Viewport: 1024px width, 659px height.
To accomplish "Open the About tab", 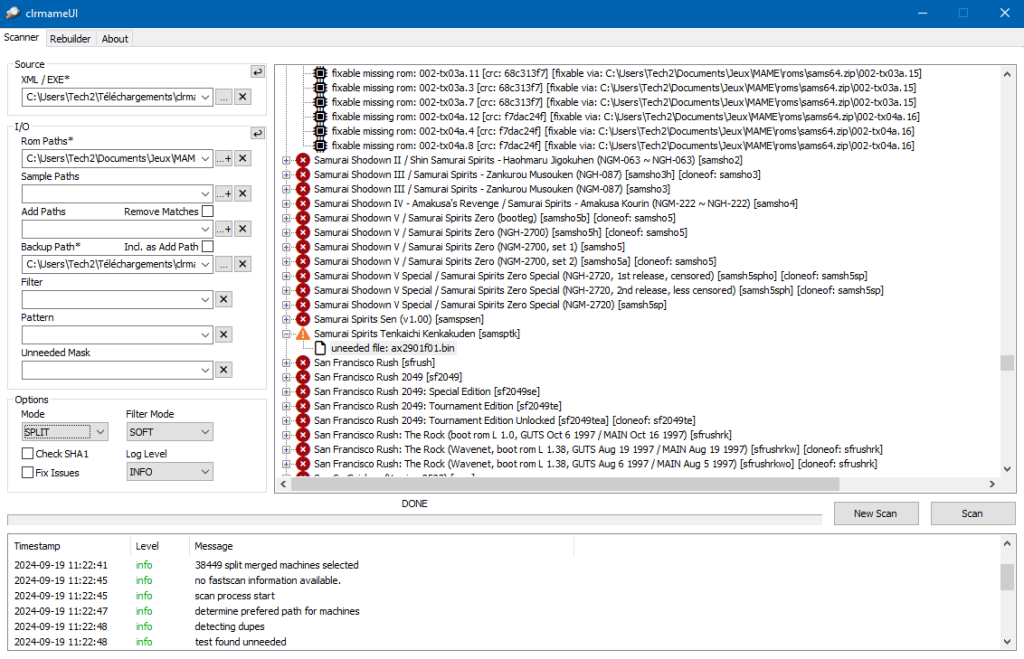I will [x=114, y=38].
